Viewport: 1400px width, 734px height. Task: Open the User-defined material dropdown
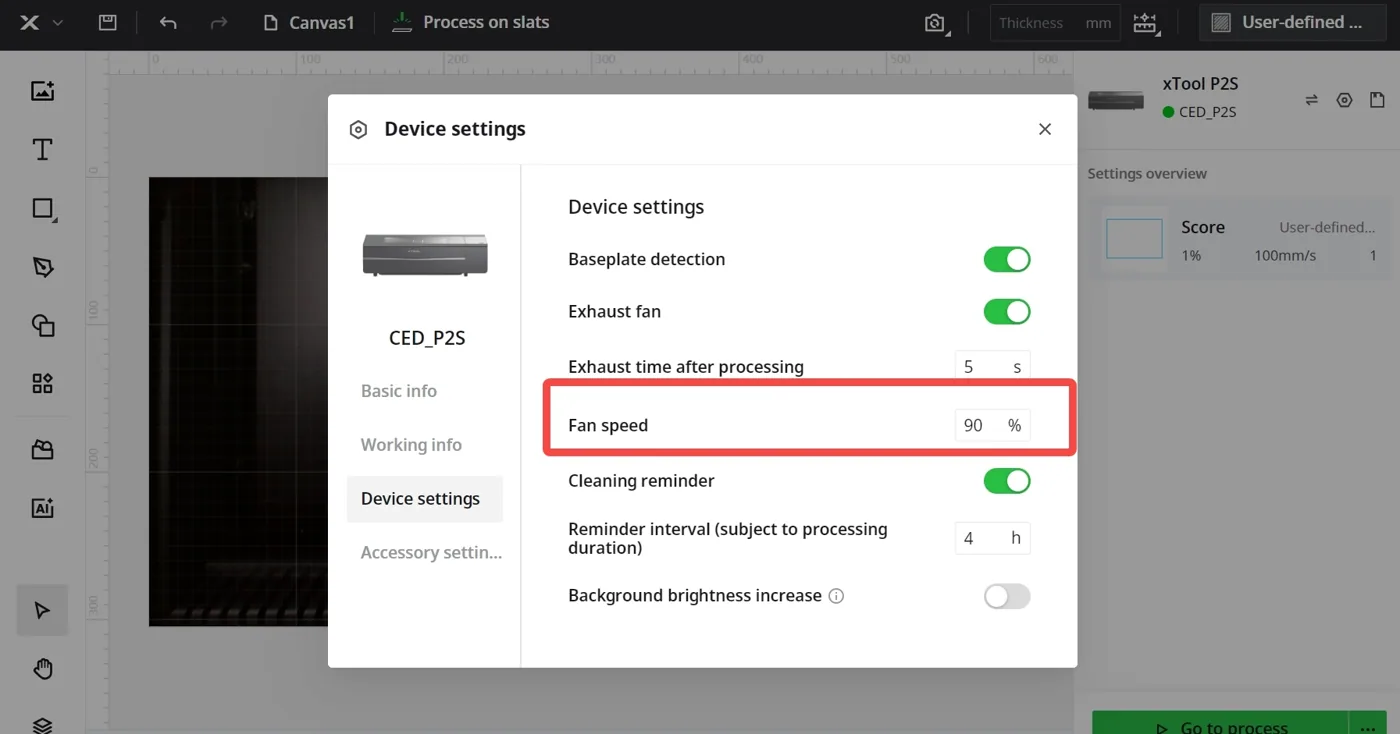[x=1289, y=22]
